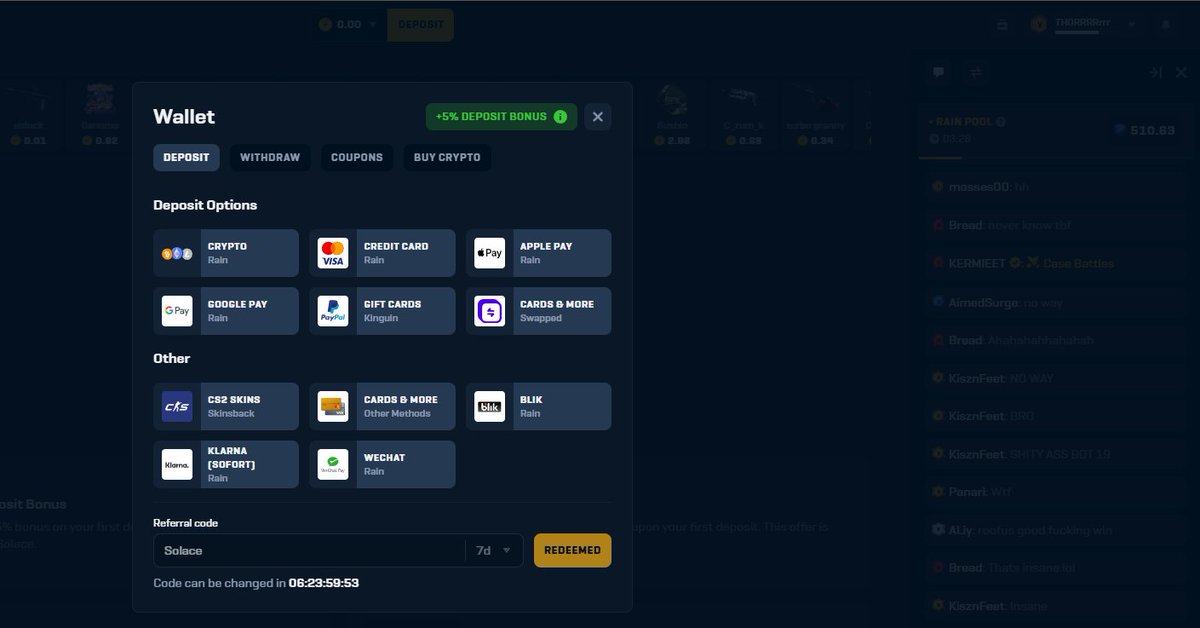Click the Rain Pool help icon
The width and height of the screenshot is (1200, 628).
(x=1001, y=122)
